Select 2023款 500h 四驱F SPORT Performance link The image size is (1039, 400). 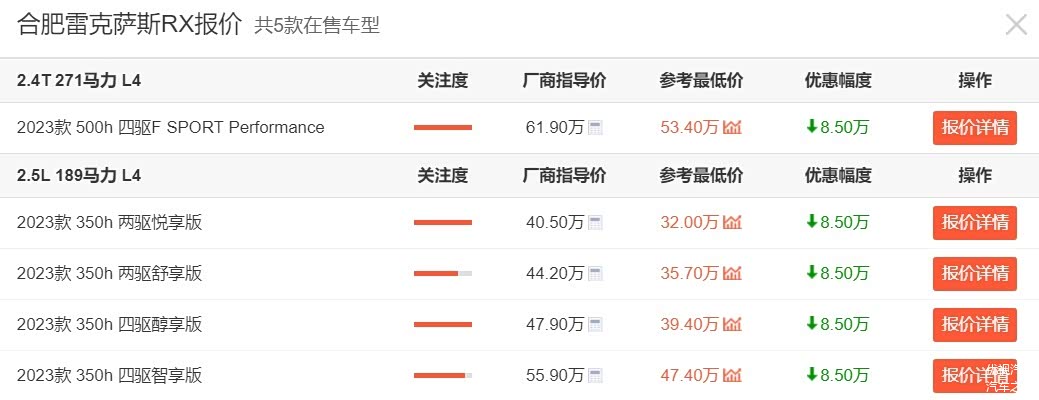(170, 128)
